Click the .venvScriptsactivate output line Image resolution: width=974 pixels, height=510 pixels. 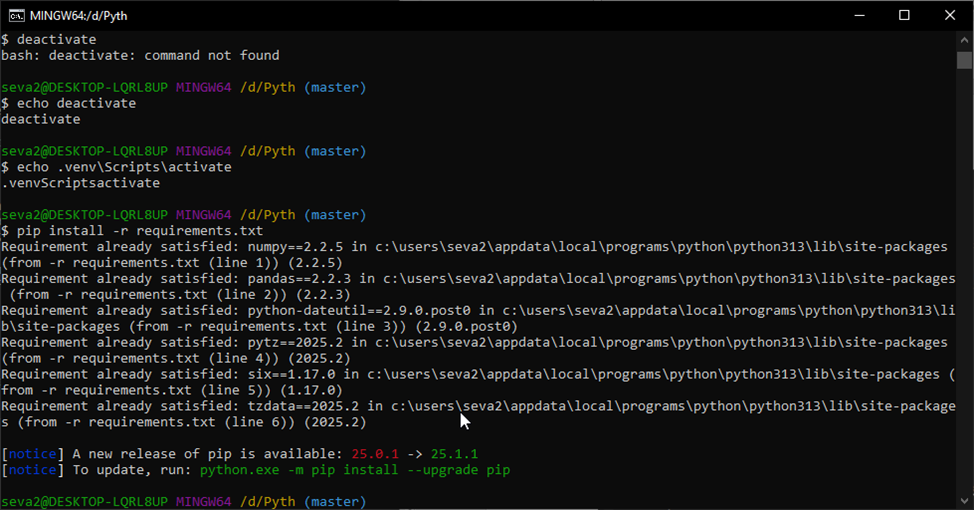pyautogui.click(x=80, y=183)
